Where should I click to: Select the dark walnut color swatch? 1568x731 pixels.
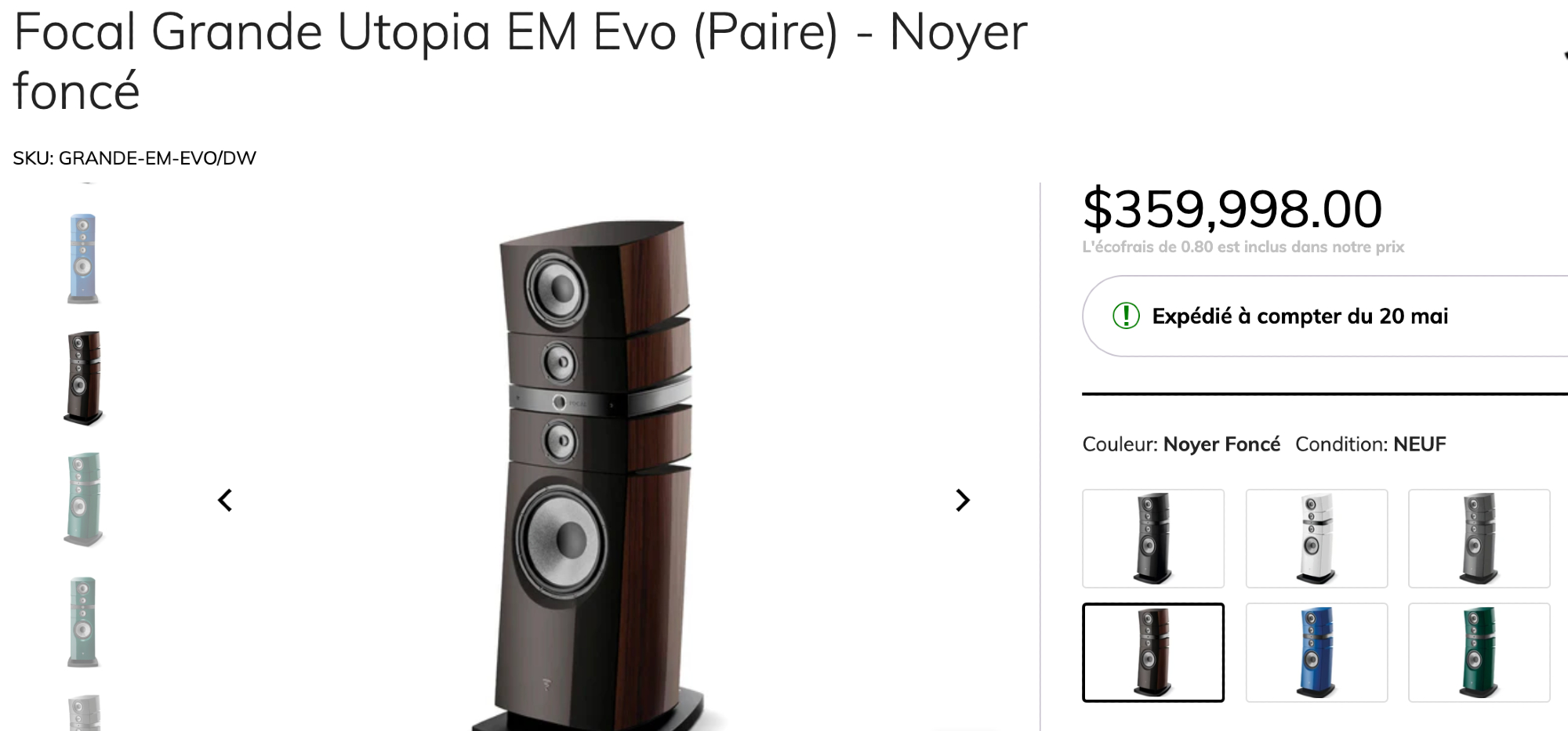1153,652
